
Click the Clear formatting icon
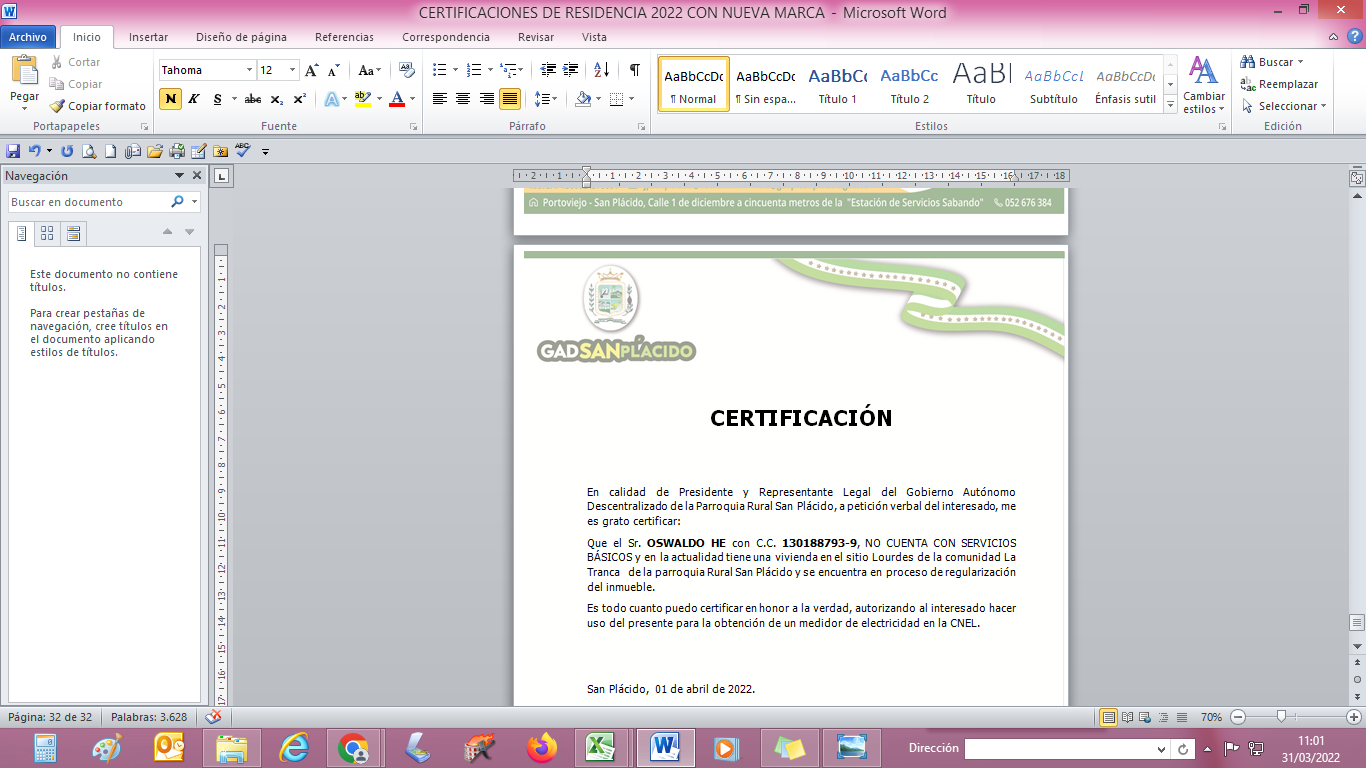tap(406, 70)
